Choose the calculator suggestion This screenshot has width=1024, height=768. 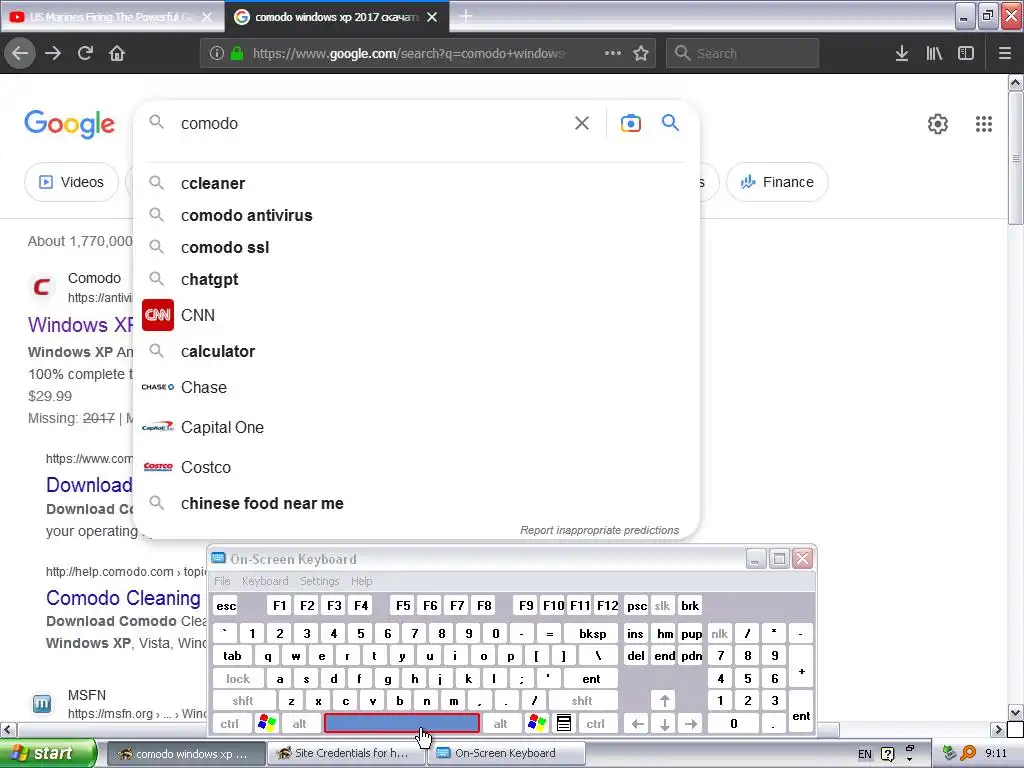click(x=416, y=351)
